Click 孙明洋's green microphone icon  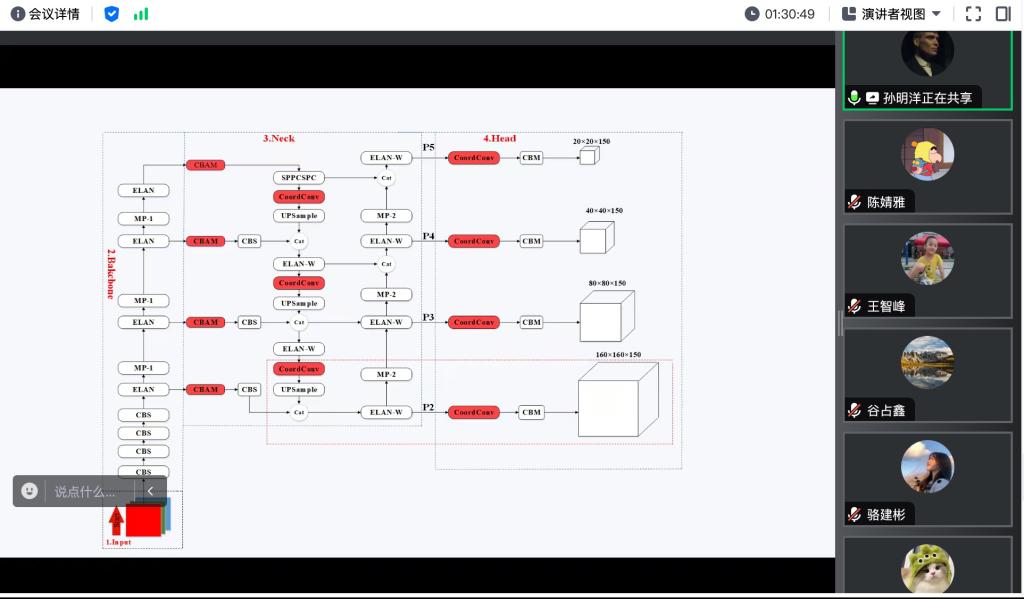(854, 98)
